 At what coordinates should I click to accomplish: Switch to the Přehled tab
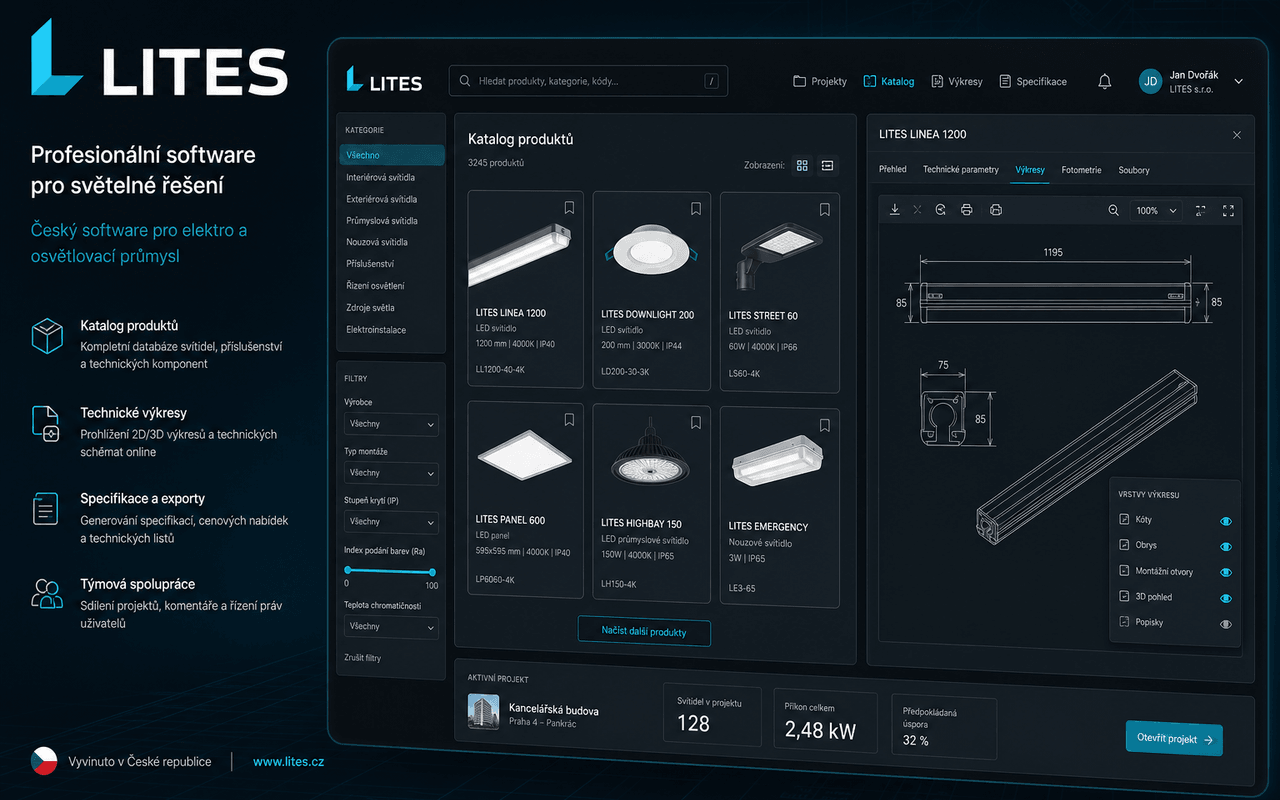tap(893, 170)
